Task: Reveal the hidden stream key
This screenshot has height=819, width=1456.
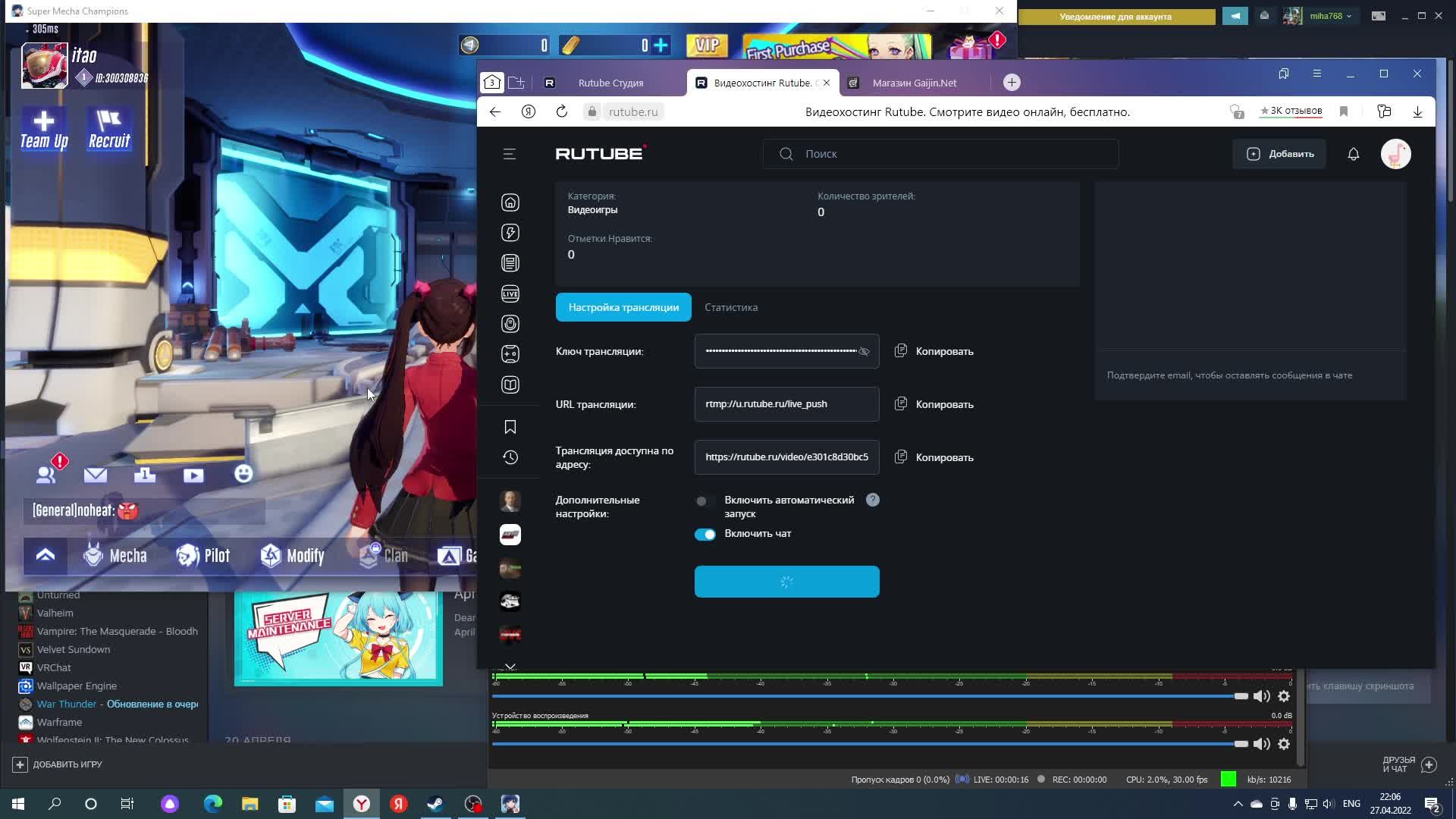Action: click(864, 351)
